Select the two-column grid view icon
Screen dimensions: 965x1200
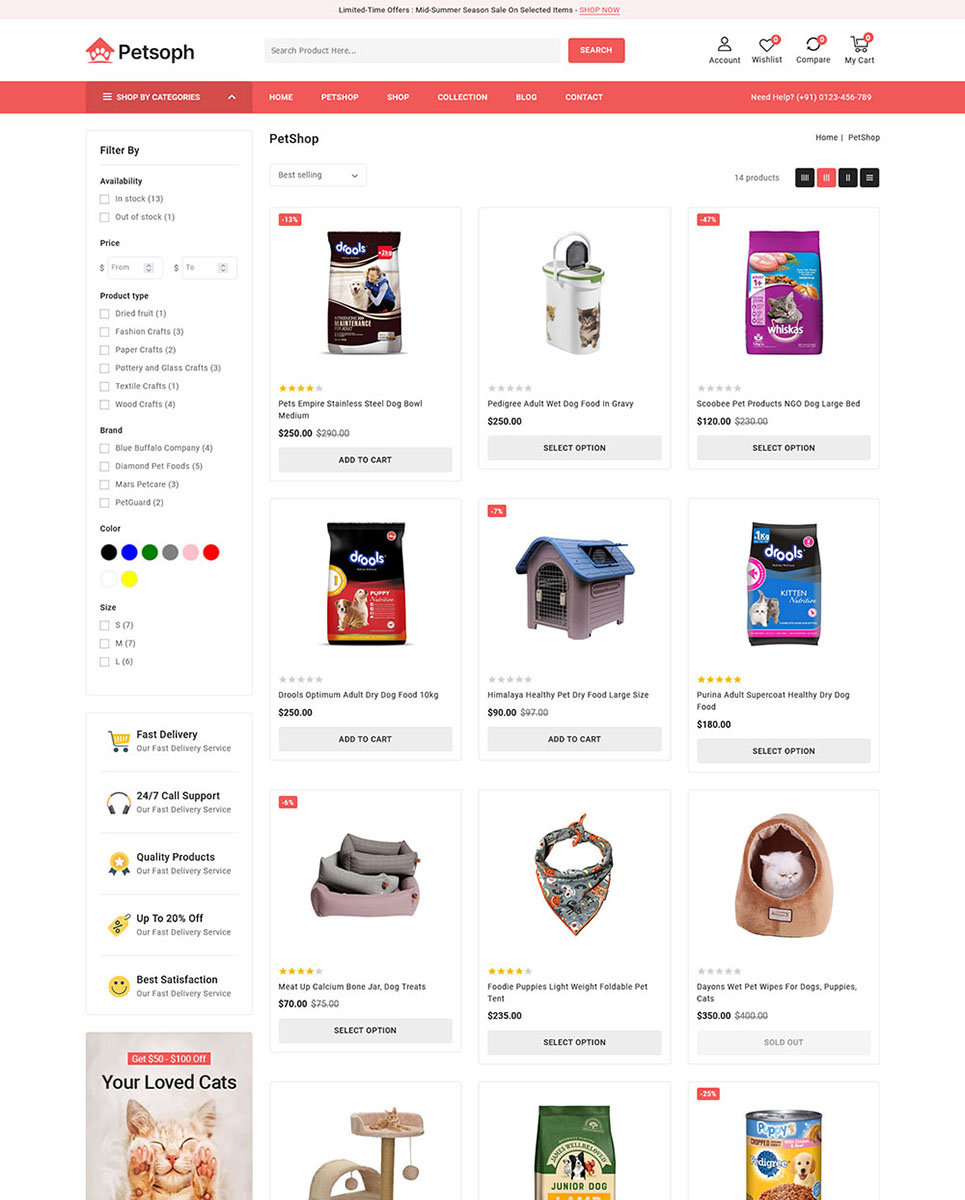tap(848, 177)
